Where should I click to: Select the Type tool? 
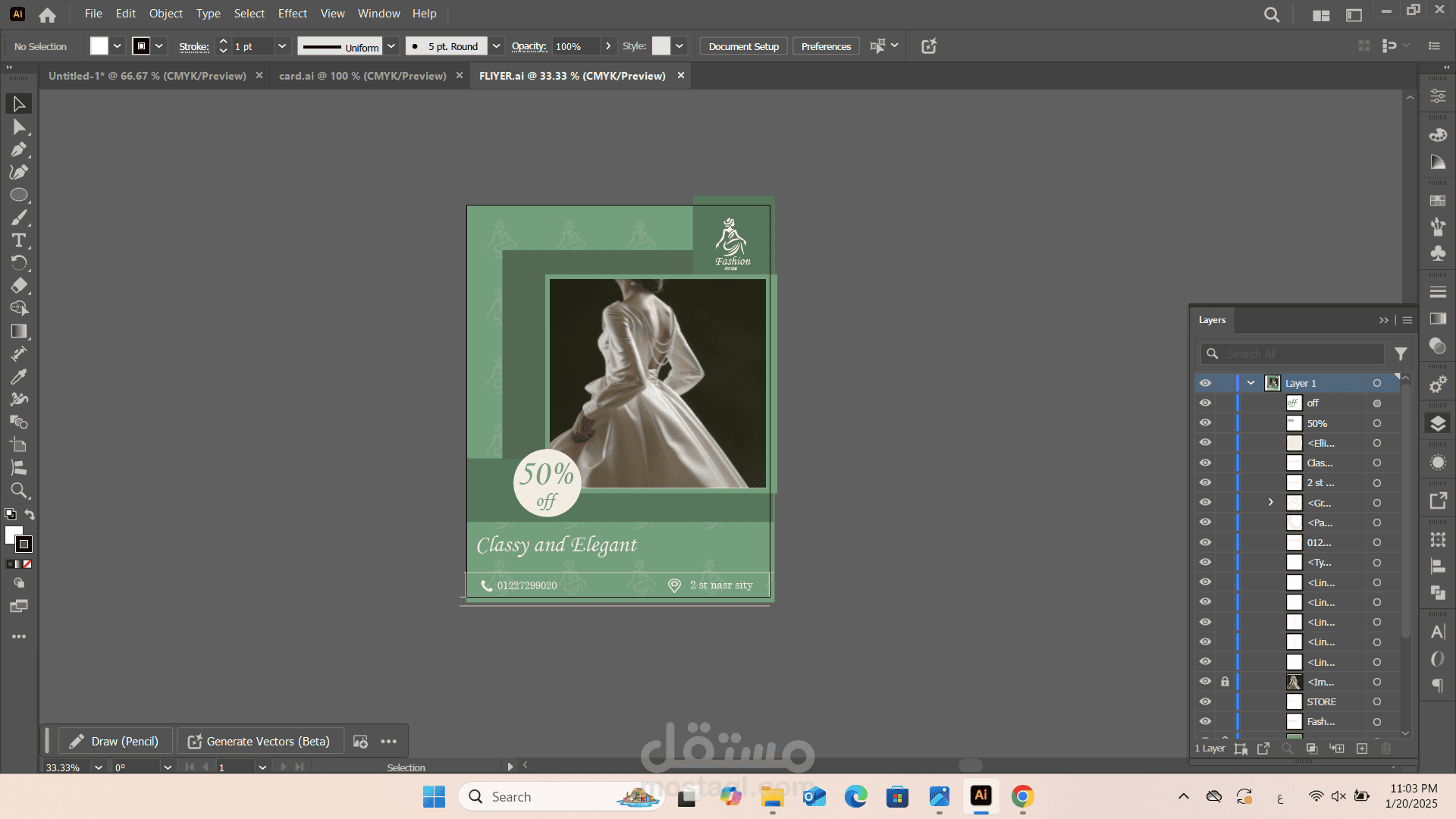[19, 240]
